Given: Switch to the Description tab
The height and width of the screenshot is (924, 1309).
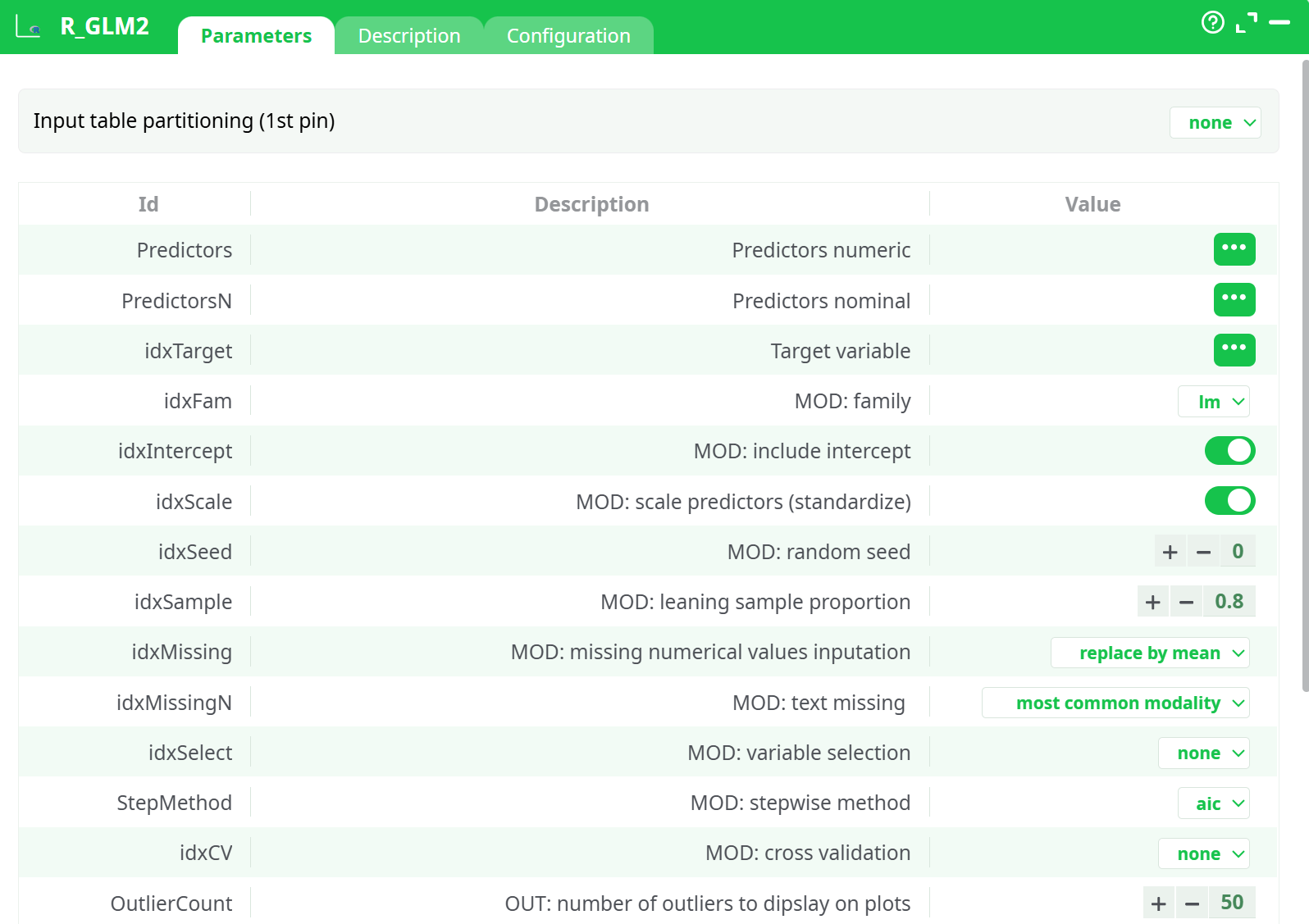Looking at the screenshot, I should click(409, 36).
